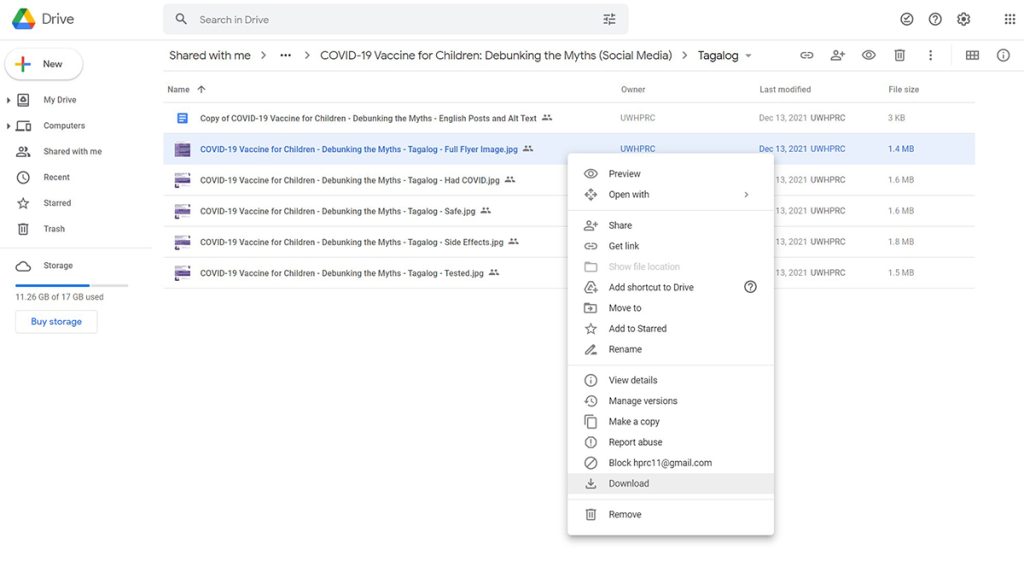Open My Drive in sidebar
The height and width of the screenshot is (561, 1024).
click(59, 100)
